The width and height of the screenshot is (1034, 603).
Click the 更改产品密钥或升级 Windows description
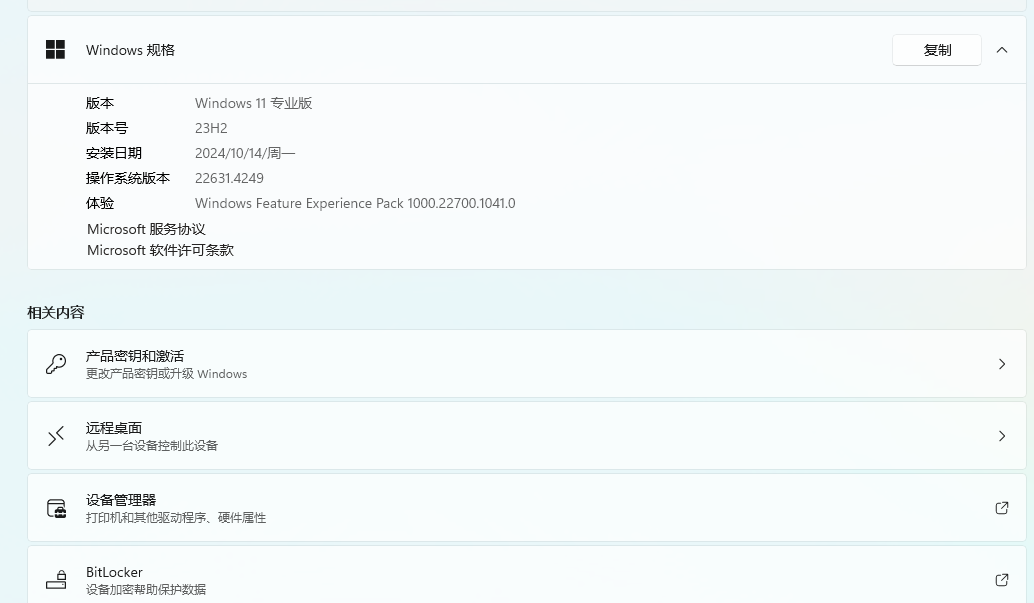pos(166,374)
